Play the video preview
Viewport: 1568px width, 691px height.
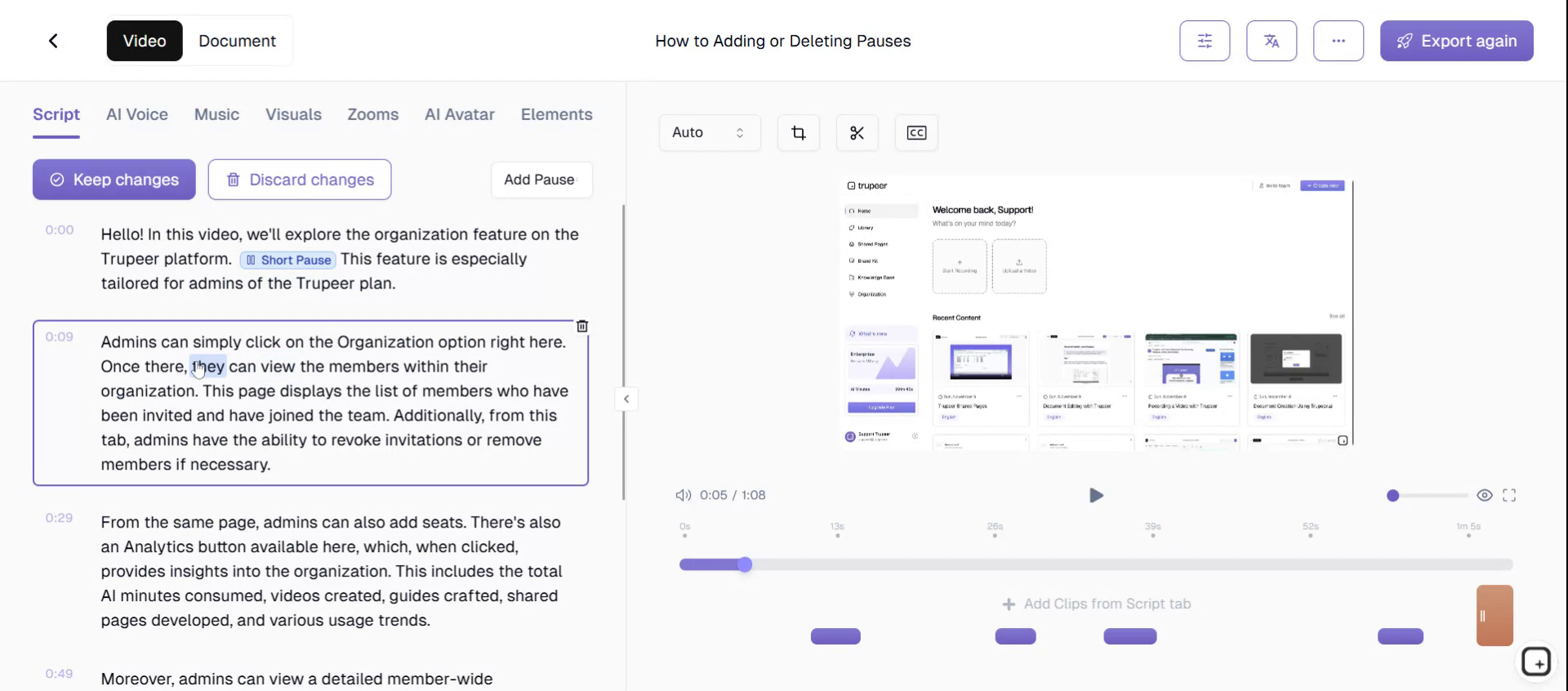click(1096, 495)
